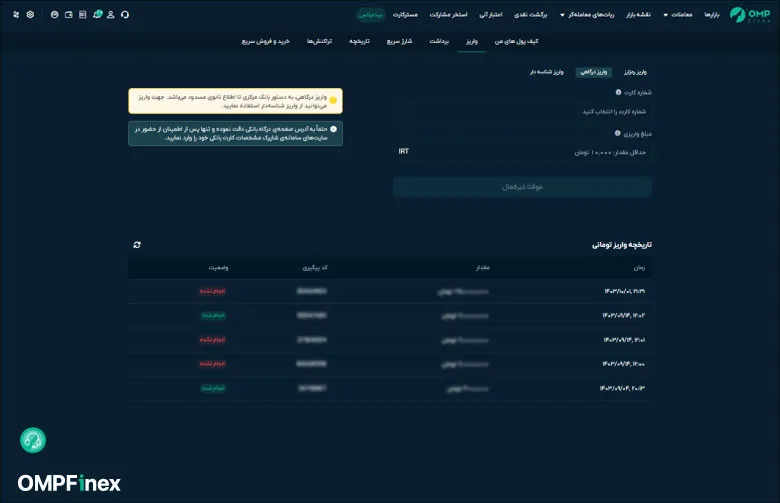Click the تاریخچه واریز تومانی heading
780x503 pixels.
(x=621, y=245)
